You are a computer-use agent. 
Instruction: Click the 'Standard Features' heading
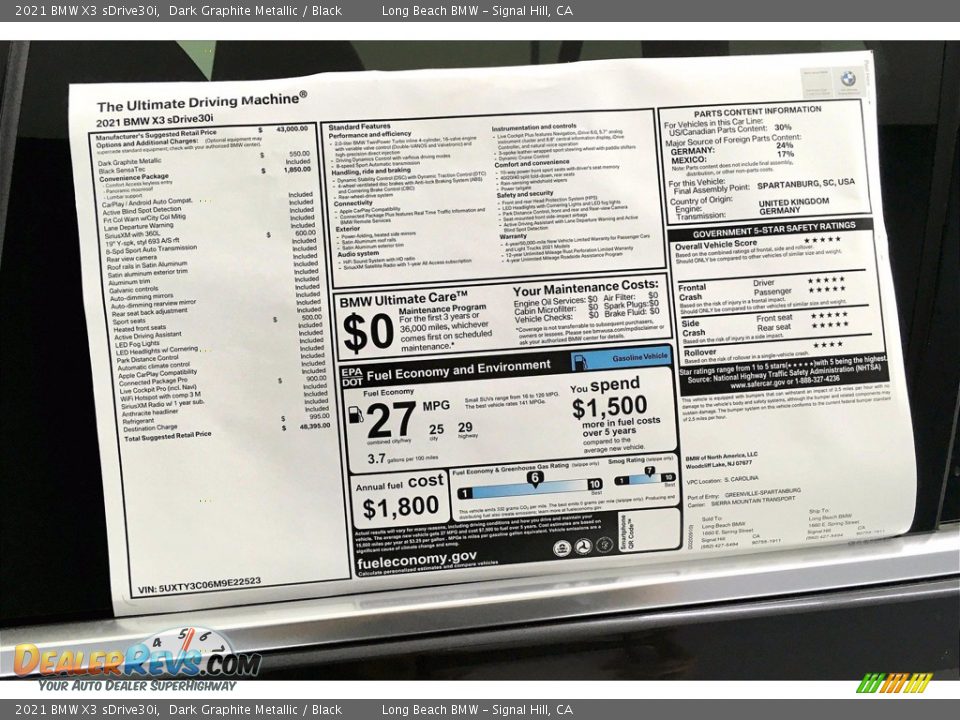[x=359, y=127]
